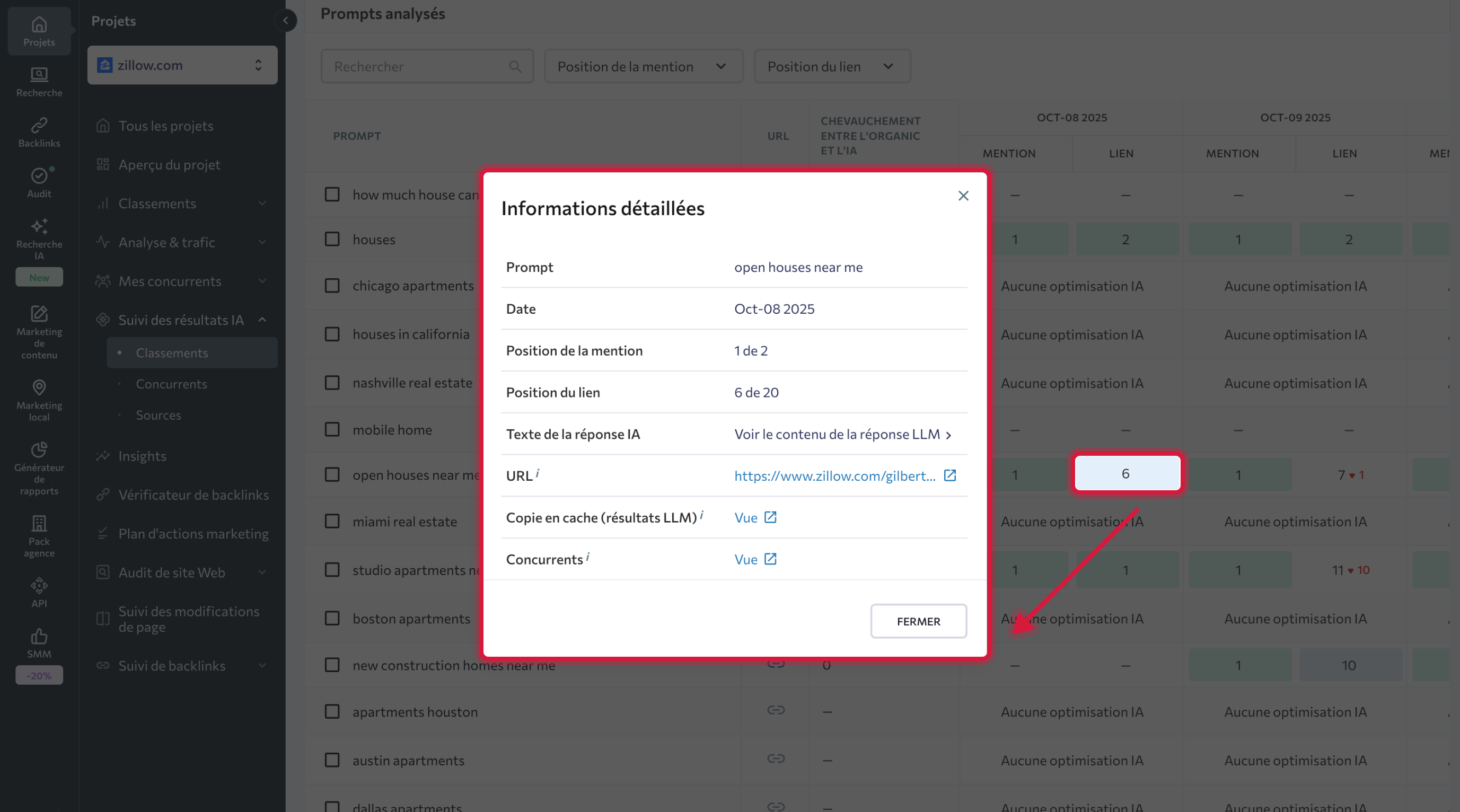The image size is (1460, 812).
Task: Check the houses prompt checkbox
Action: pyautogui.click(x=332, y=239)
